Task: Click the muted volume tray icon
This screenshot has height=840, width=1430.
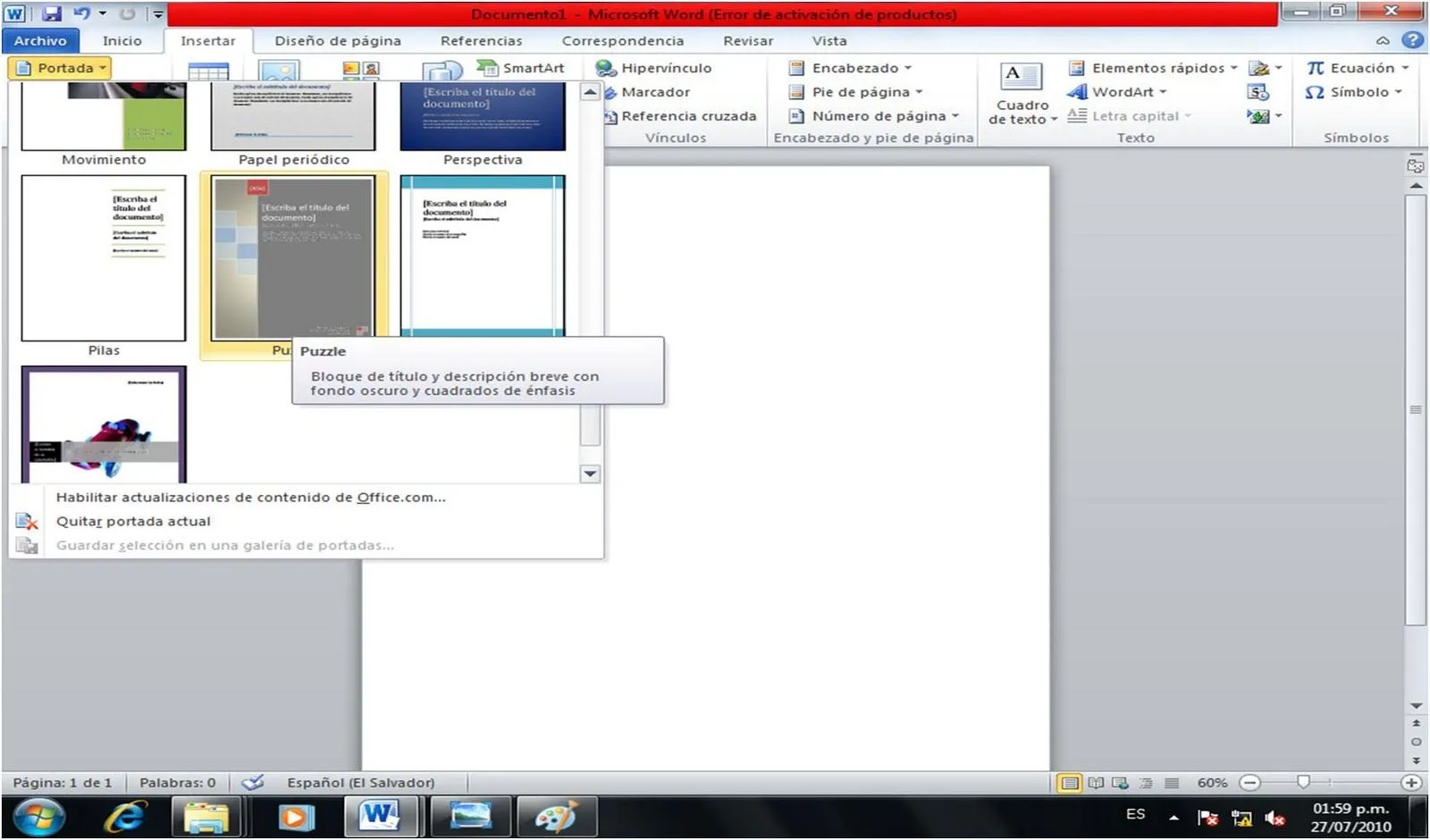Action: pyautogui.click(x=1274, y=818)
